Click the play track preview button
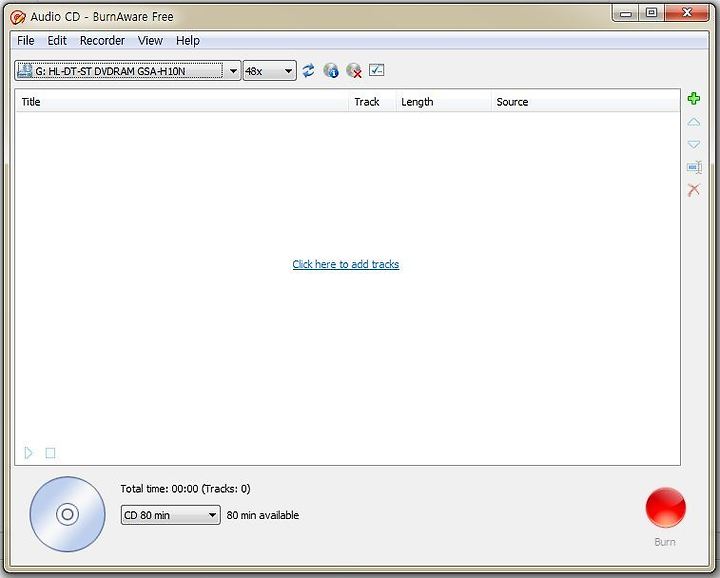 tap(28, 453)
